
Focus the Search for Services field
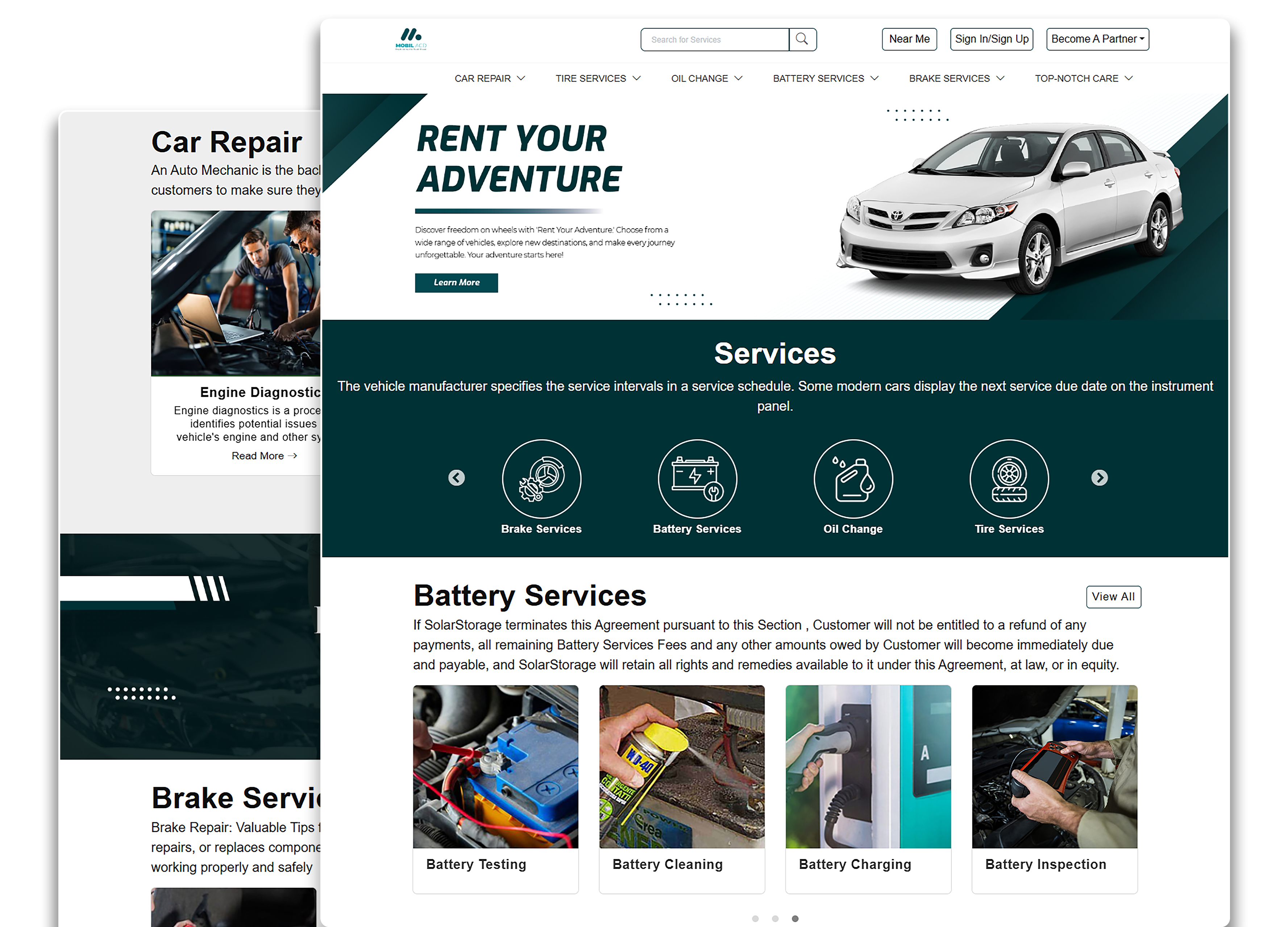(x=714, y=39)
